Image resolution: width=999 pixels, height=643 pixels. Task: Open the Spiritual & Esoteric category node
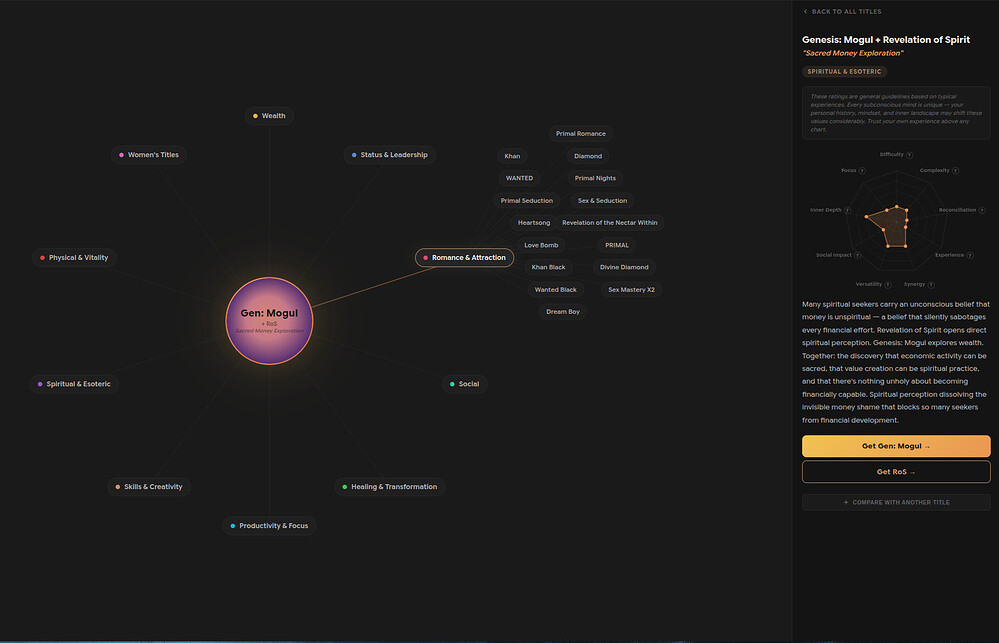74,384
